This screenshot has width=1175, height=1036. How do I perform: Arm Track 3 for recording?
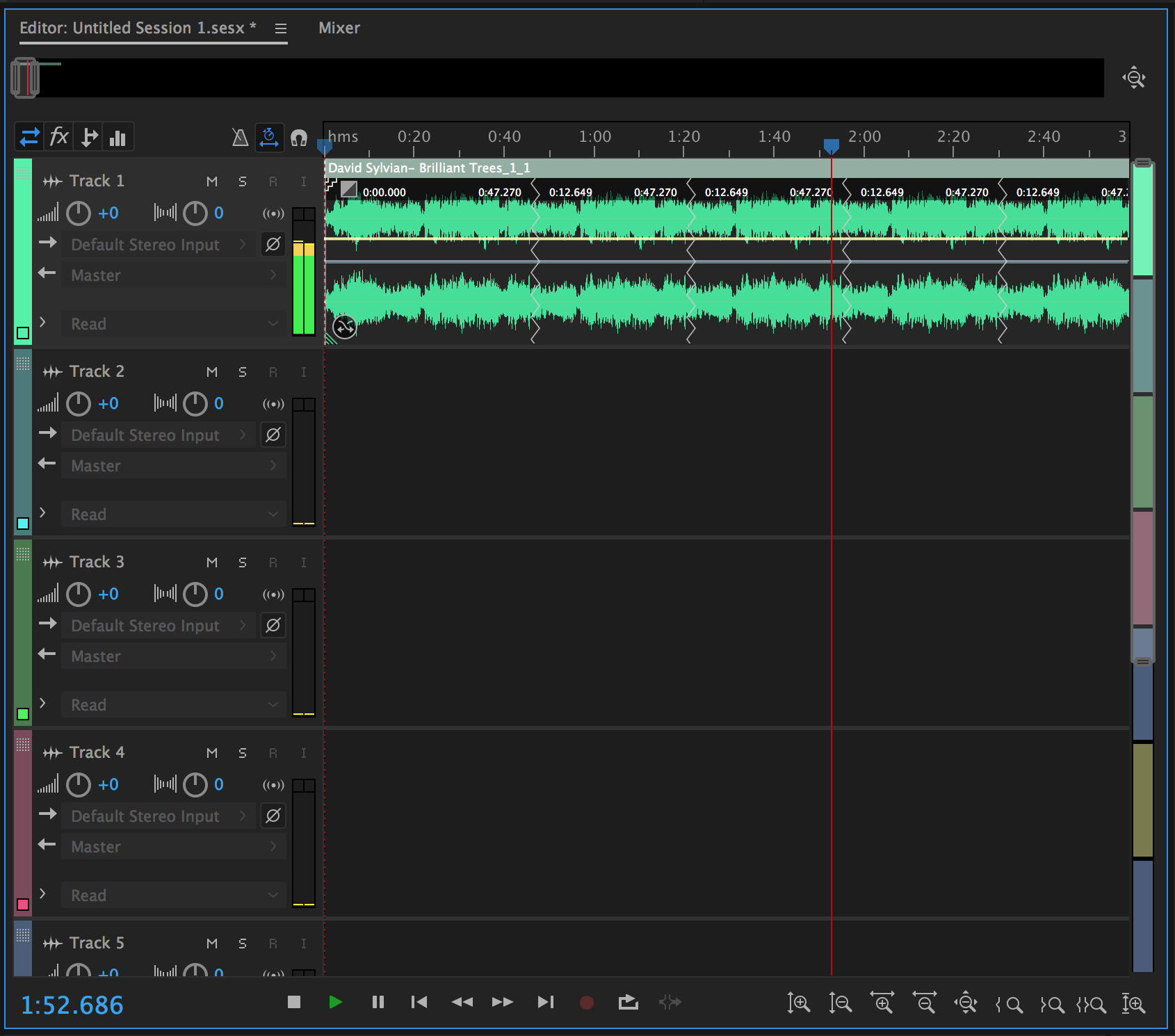[x=273, y=562]
